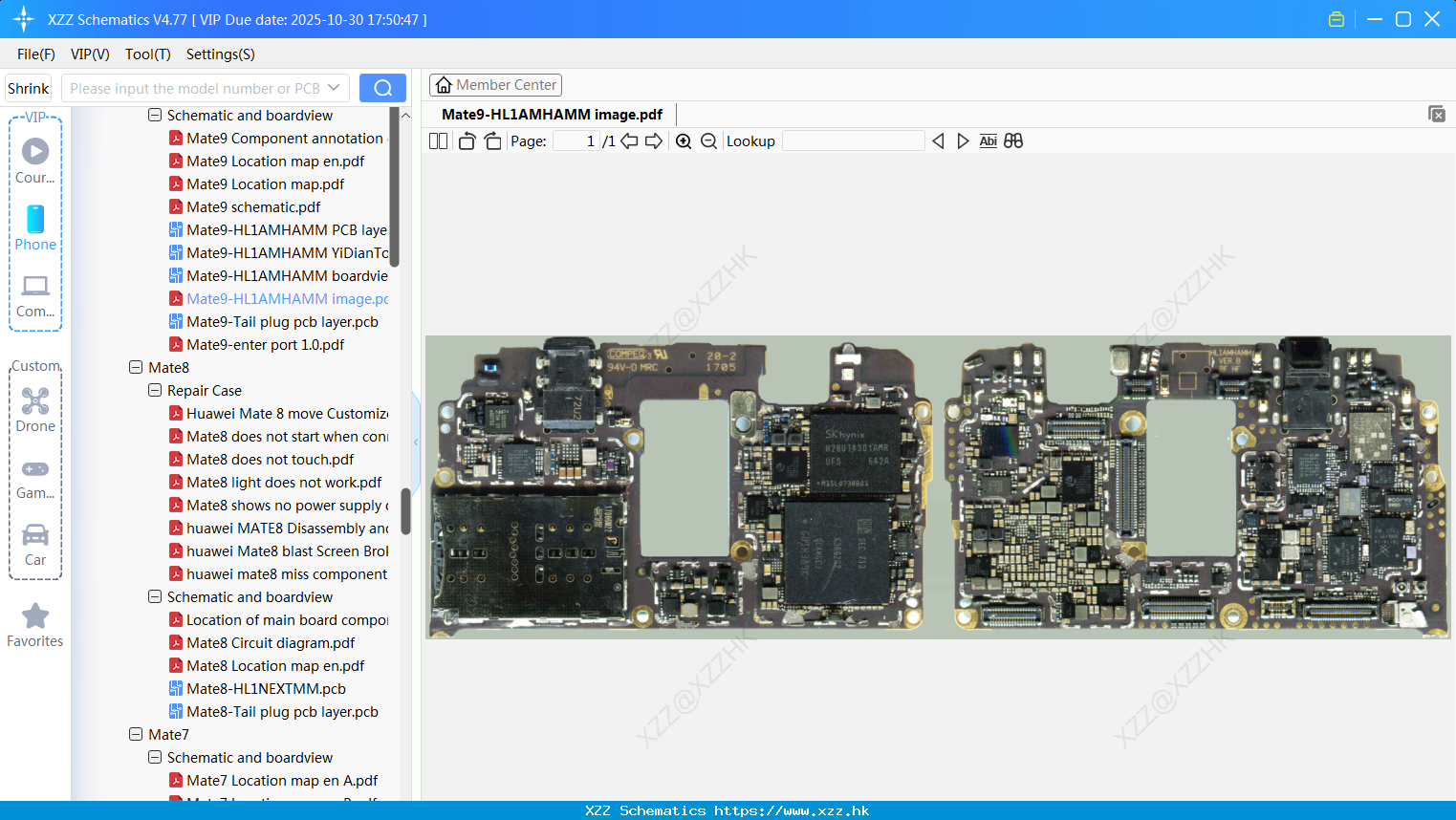Go to next page arrow
Screen dimensions: 1456x820
point(654,141)
